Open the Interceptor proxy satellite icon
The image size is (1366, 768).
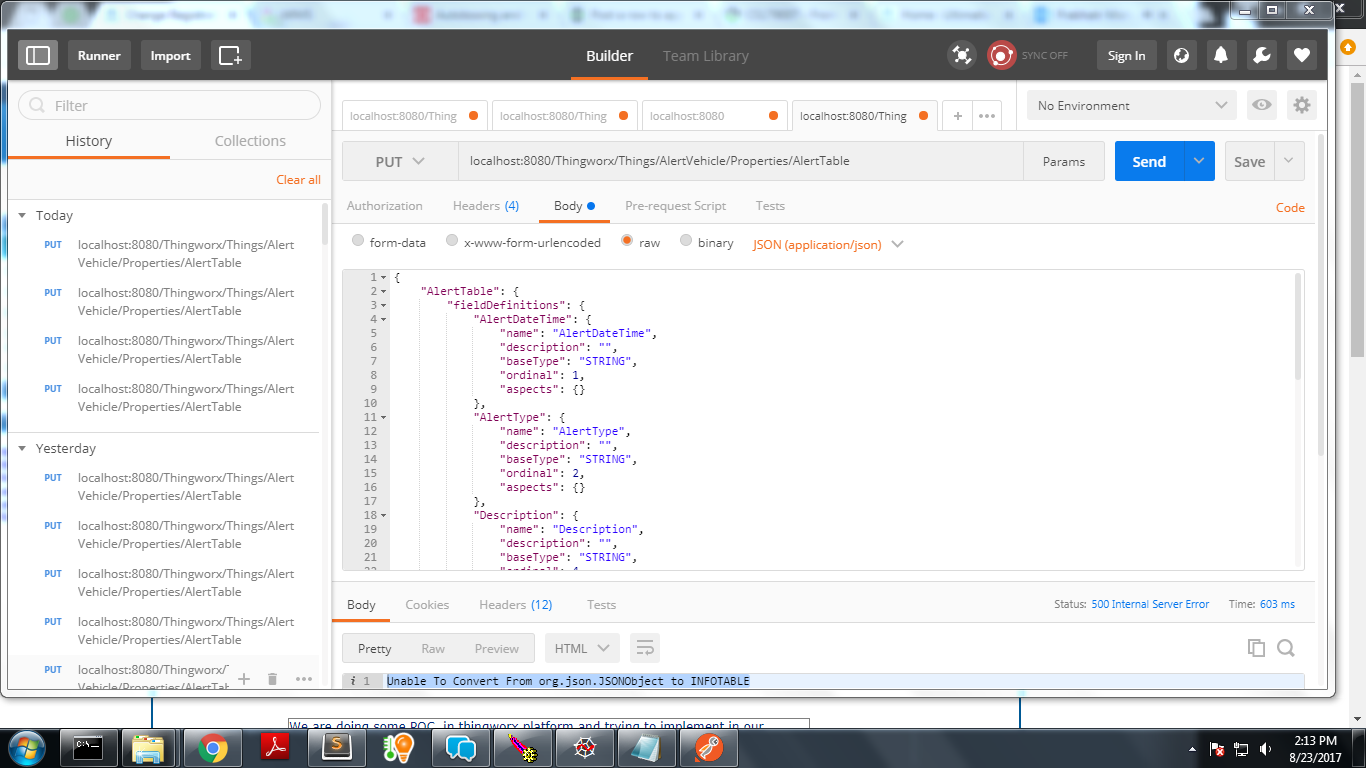[x=962, y=55]
